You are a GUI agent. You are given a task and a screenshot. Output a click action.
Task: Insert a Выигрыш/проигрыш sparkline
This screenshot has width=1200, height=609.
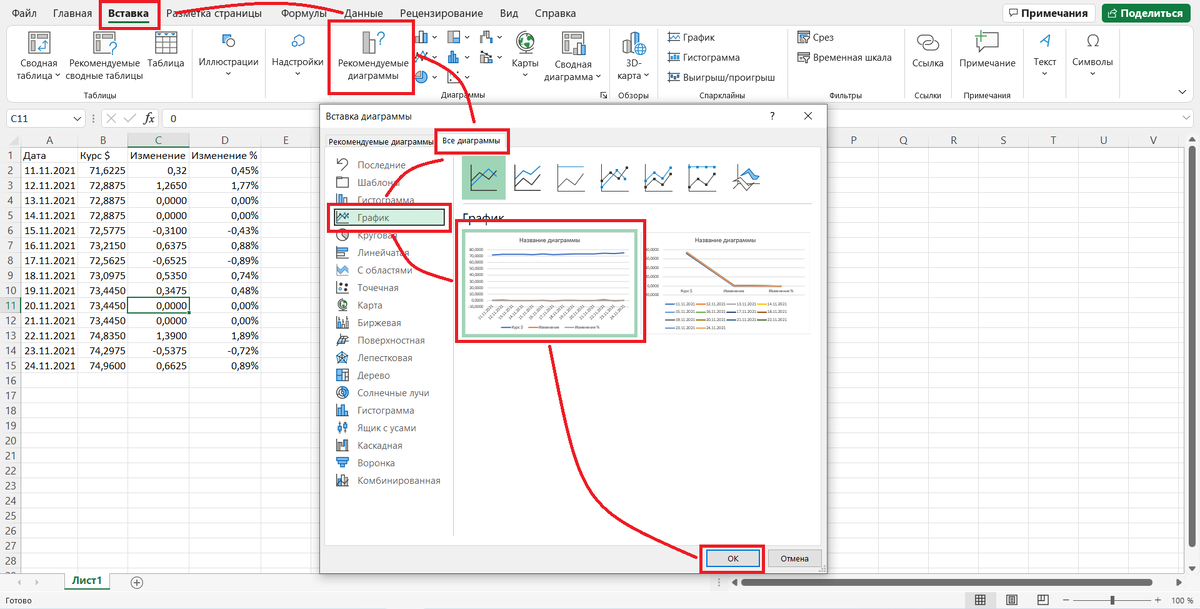(719, 78)
